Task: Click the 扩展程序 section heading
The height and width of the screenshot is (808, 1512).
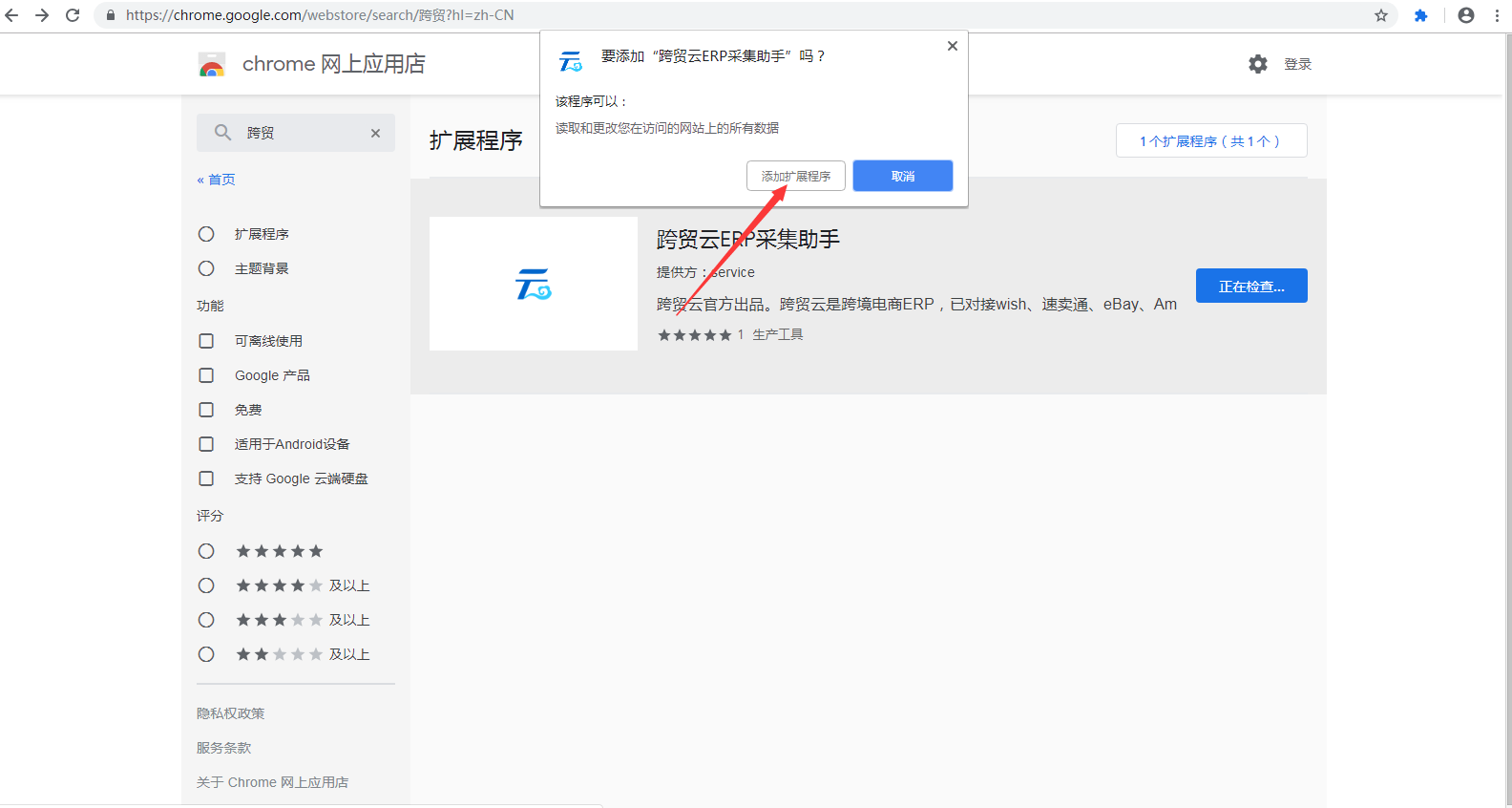Action: pos(475,140)
